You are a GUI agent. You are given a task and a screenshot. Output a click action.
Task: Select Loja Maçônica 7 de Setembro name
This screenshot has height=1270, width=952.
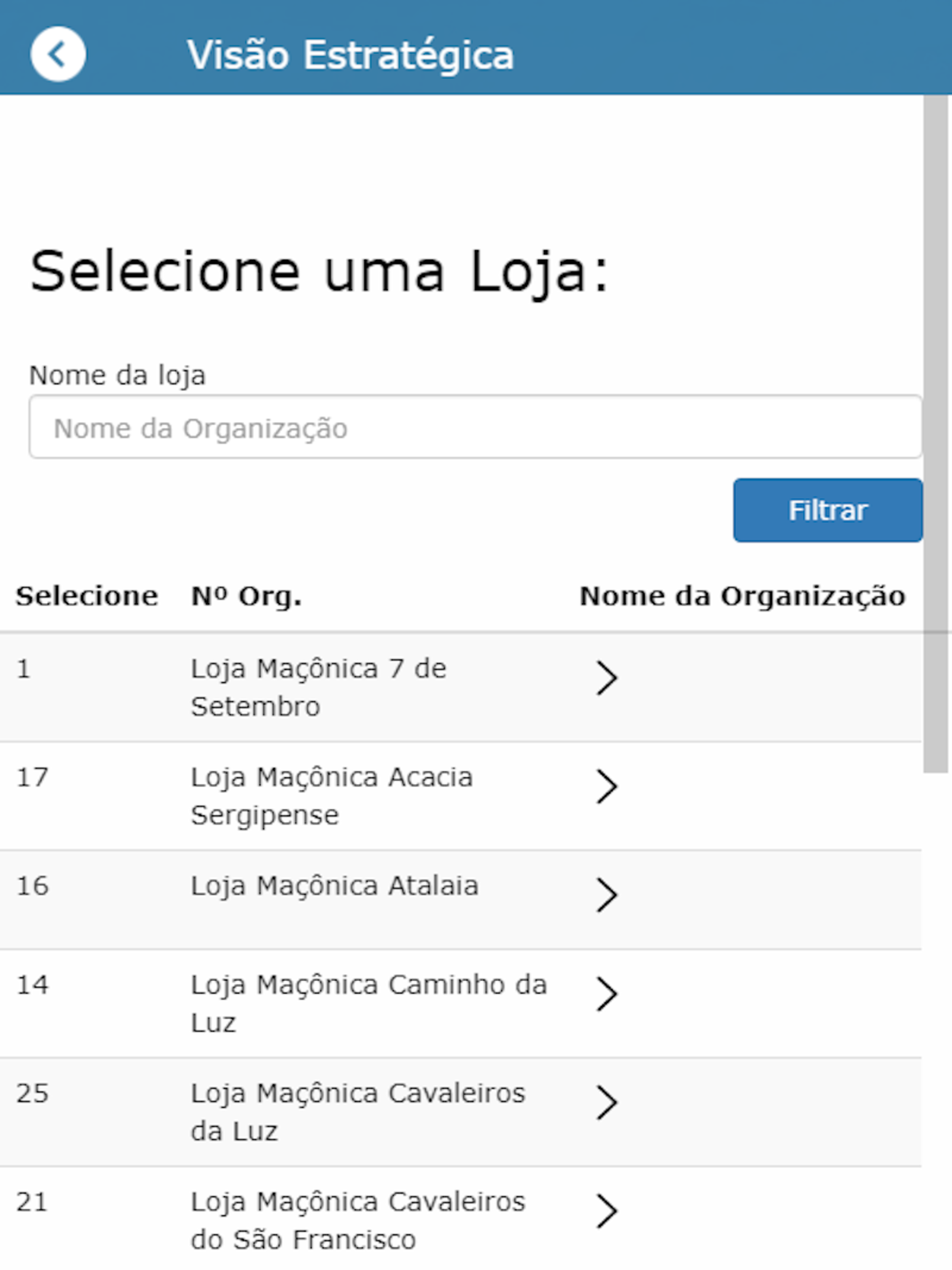click(319, 687)
